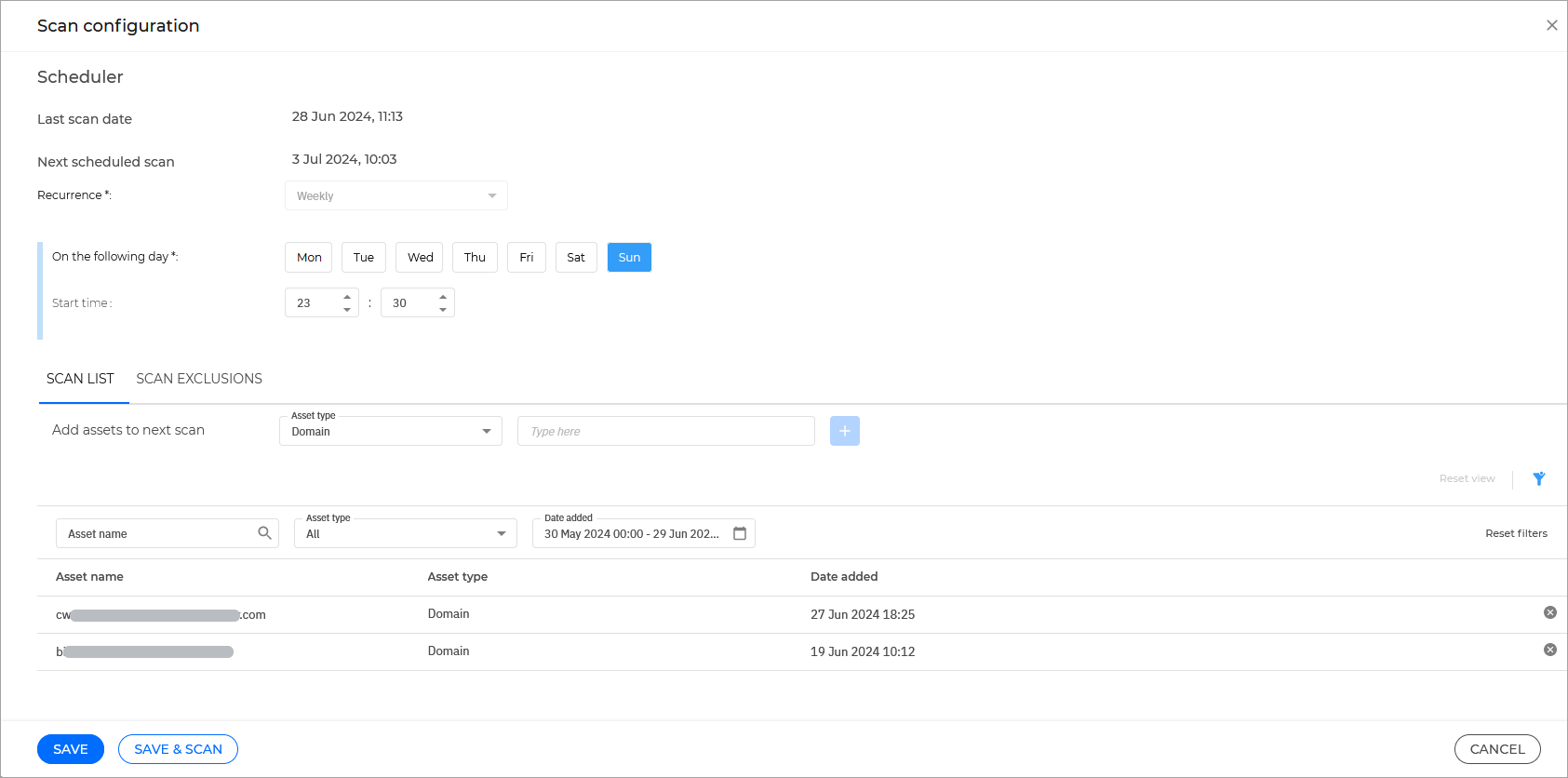Screen dimensions: 1568x778
Task: Switch to the Scan Exclusions tab
Action: (199, 379)
